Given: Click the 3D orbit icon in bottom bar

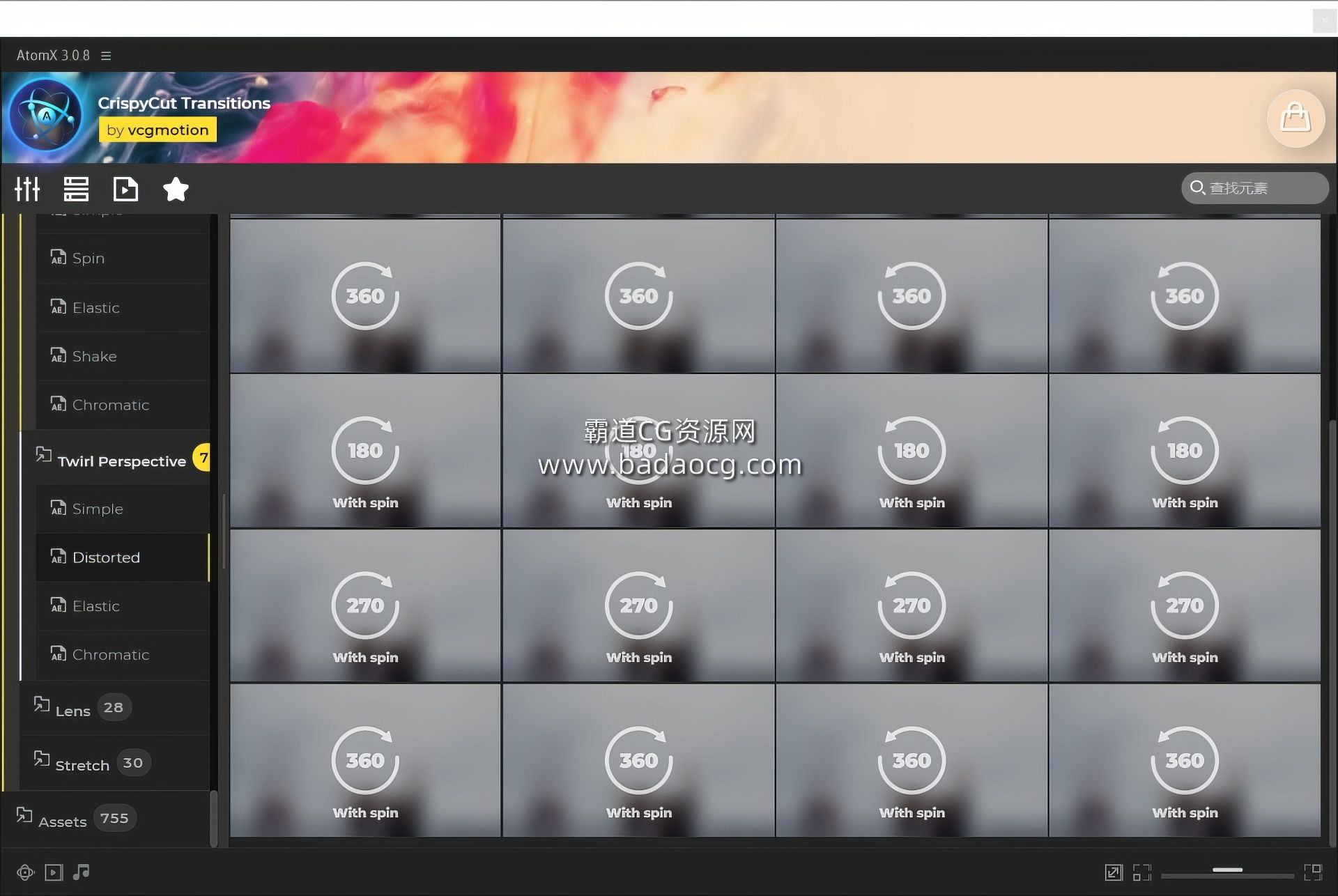Looking at the screenshot, I should pyautogui.click(x=25, y=872).
